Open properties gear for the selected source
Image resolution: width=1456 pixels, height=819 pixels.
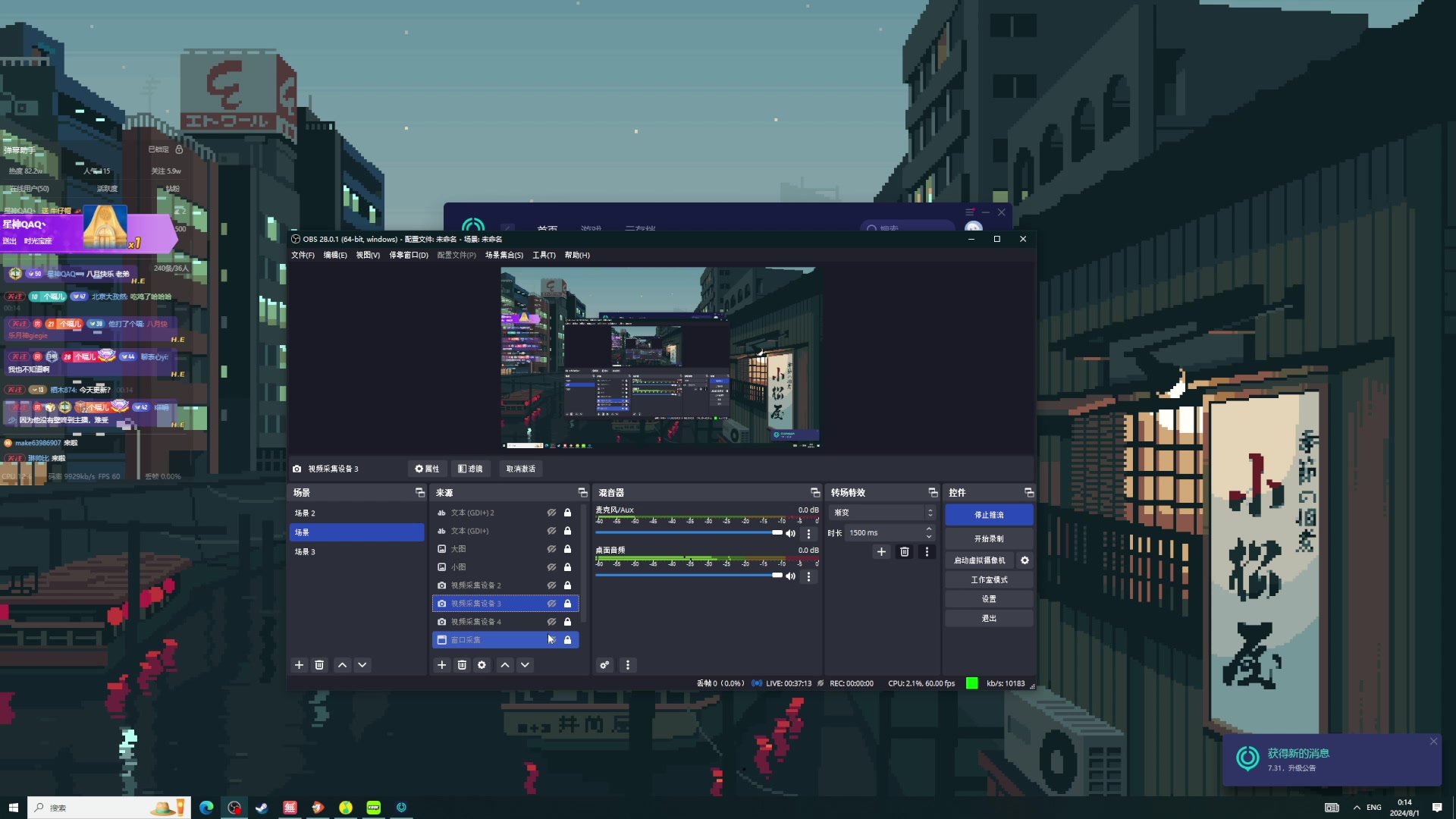pyautogui.click(x=482, y=665)
